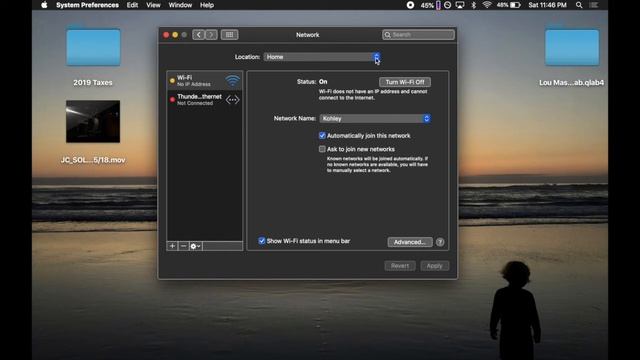Image resolution: width=640 pixels, height=360 pixels.
Task: Open the View menu
Action: [x=153, y=5]
